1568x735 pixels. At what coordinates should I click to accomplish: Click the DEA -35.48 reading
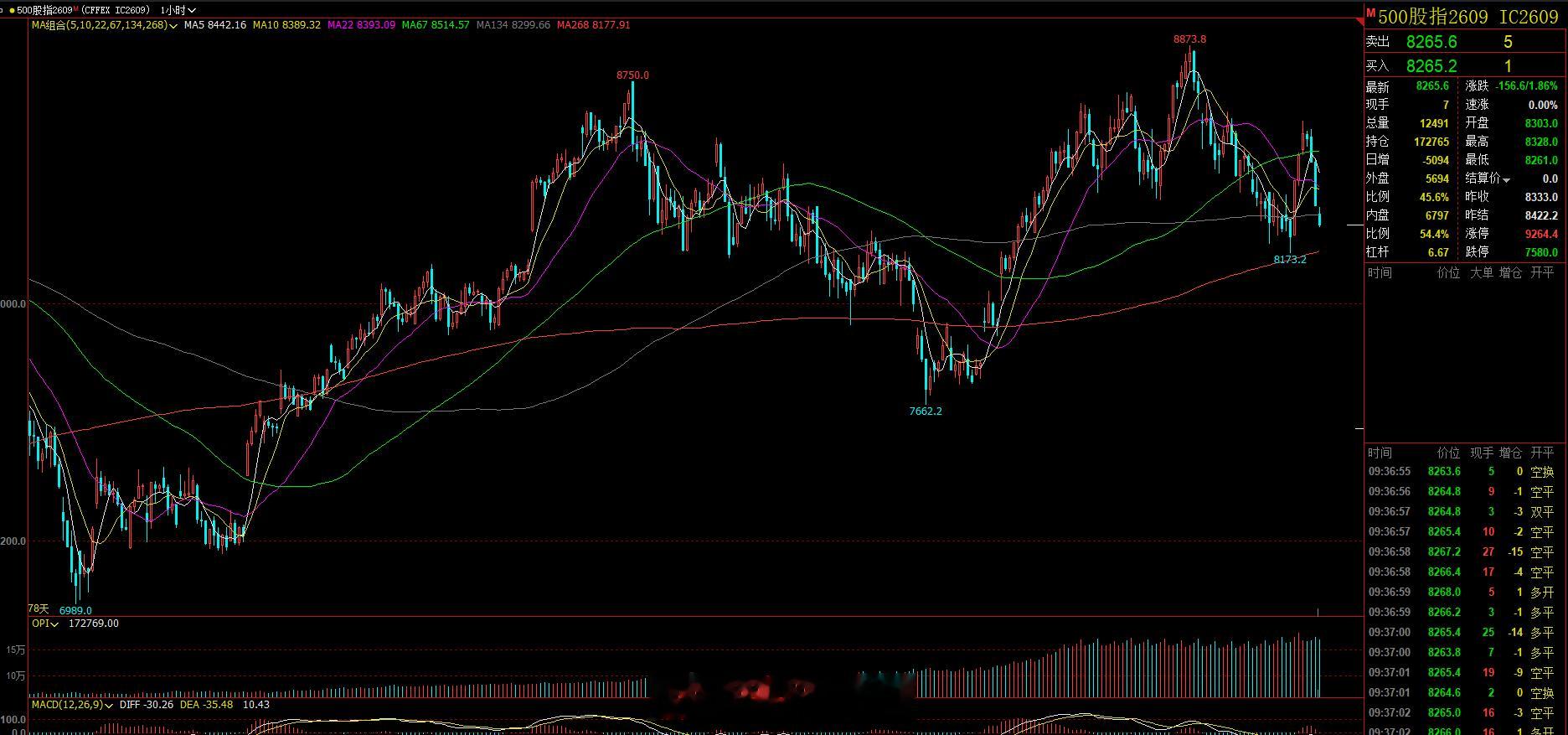[x=206, y=705]
